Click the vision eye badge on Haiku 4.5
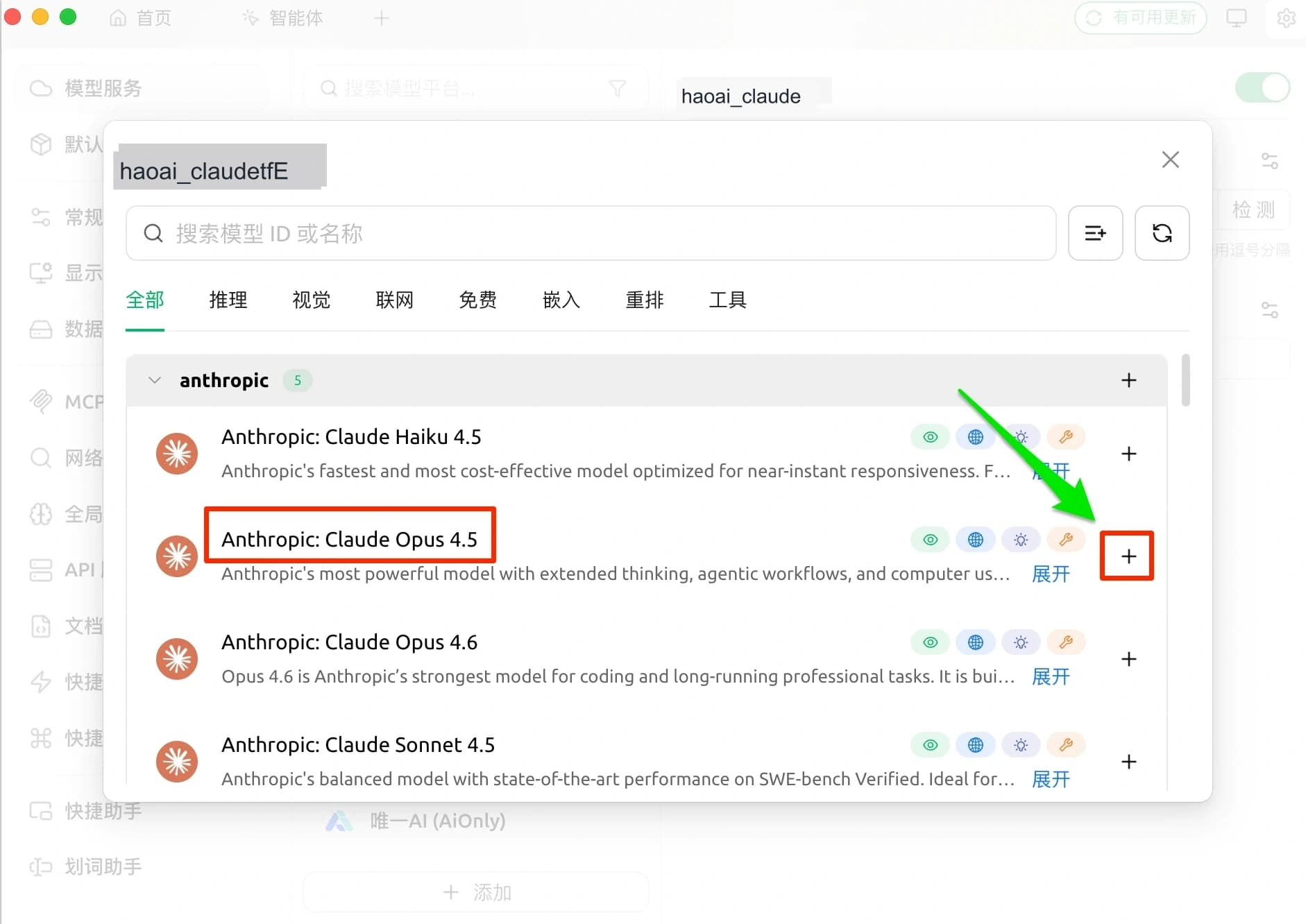 coord(930,437)
